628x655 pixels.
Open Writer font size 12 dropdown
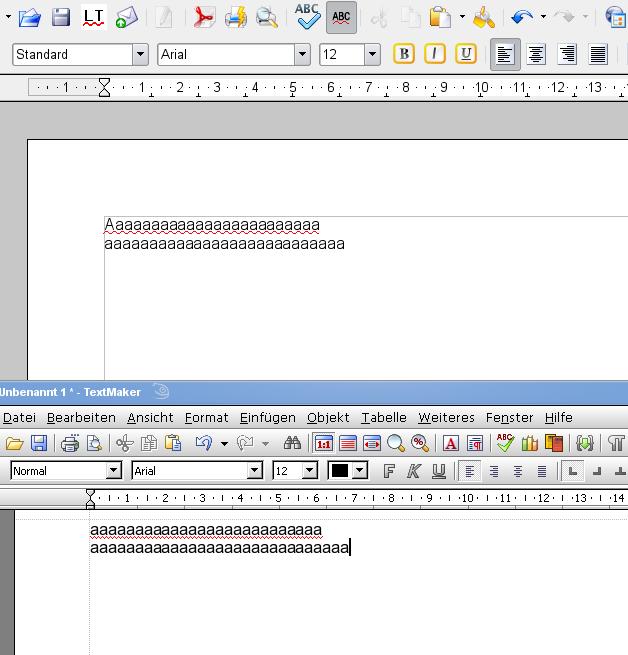372,55
